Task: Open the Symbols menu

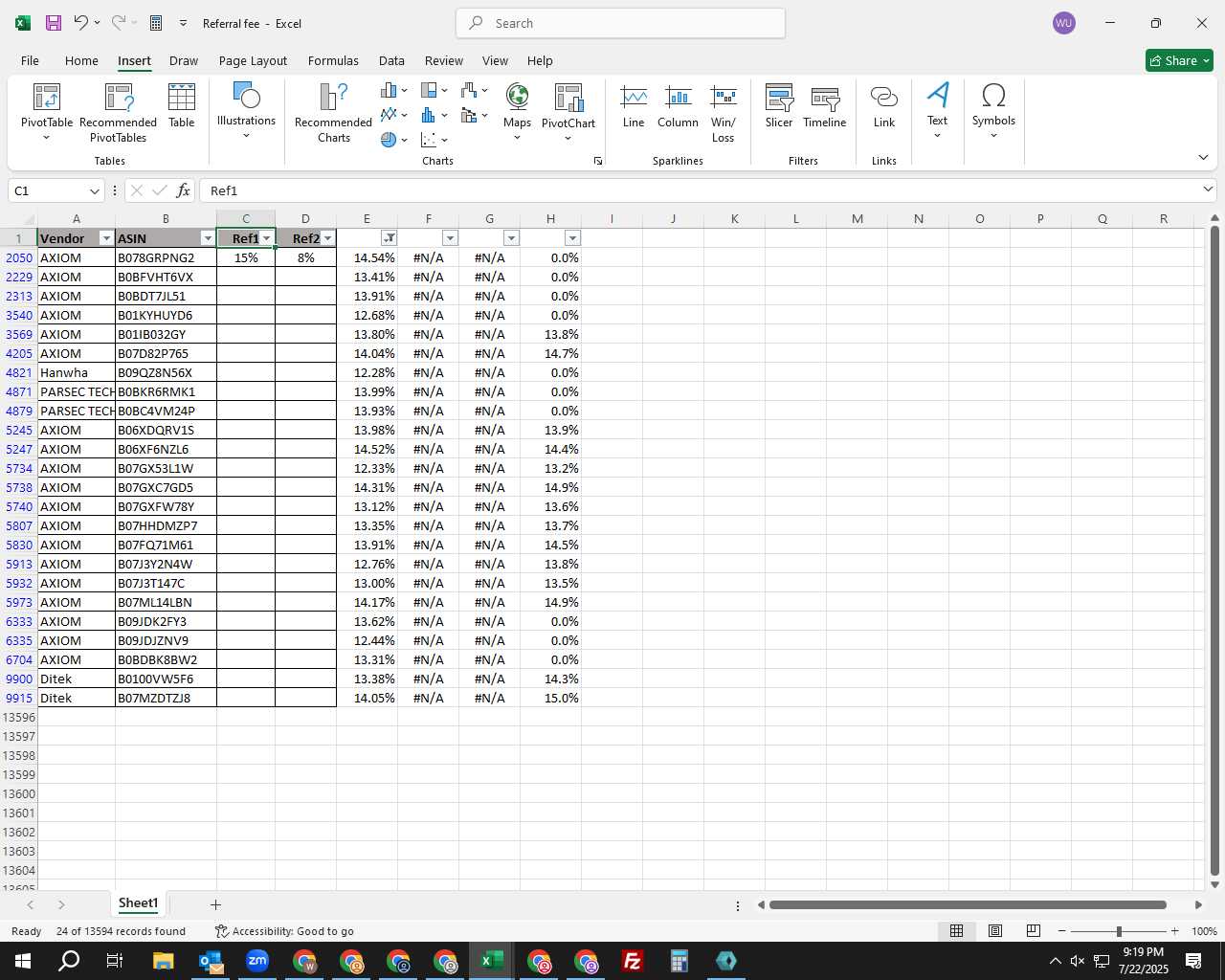Action: click(x=993, y=110)
